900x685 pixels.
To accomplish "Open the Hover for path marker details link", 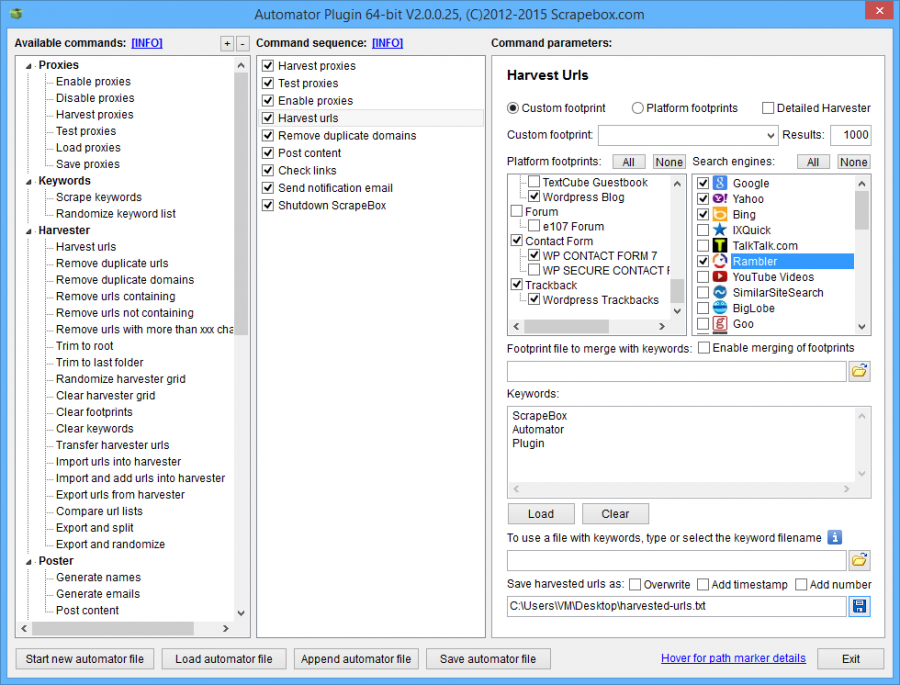I will [733, 658].
